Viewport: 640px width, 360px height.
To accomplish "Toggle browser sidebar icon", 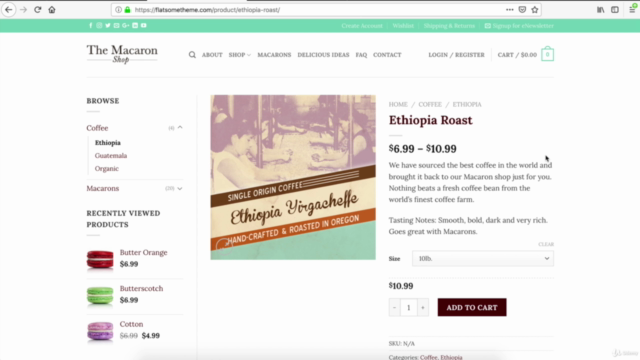I will pyautogui.click(x=615, y=9).
